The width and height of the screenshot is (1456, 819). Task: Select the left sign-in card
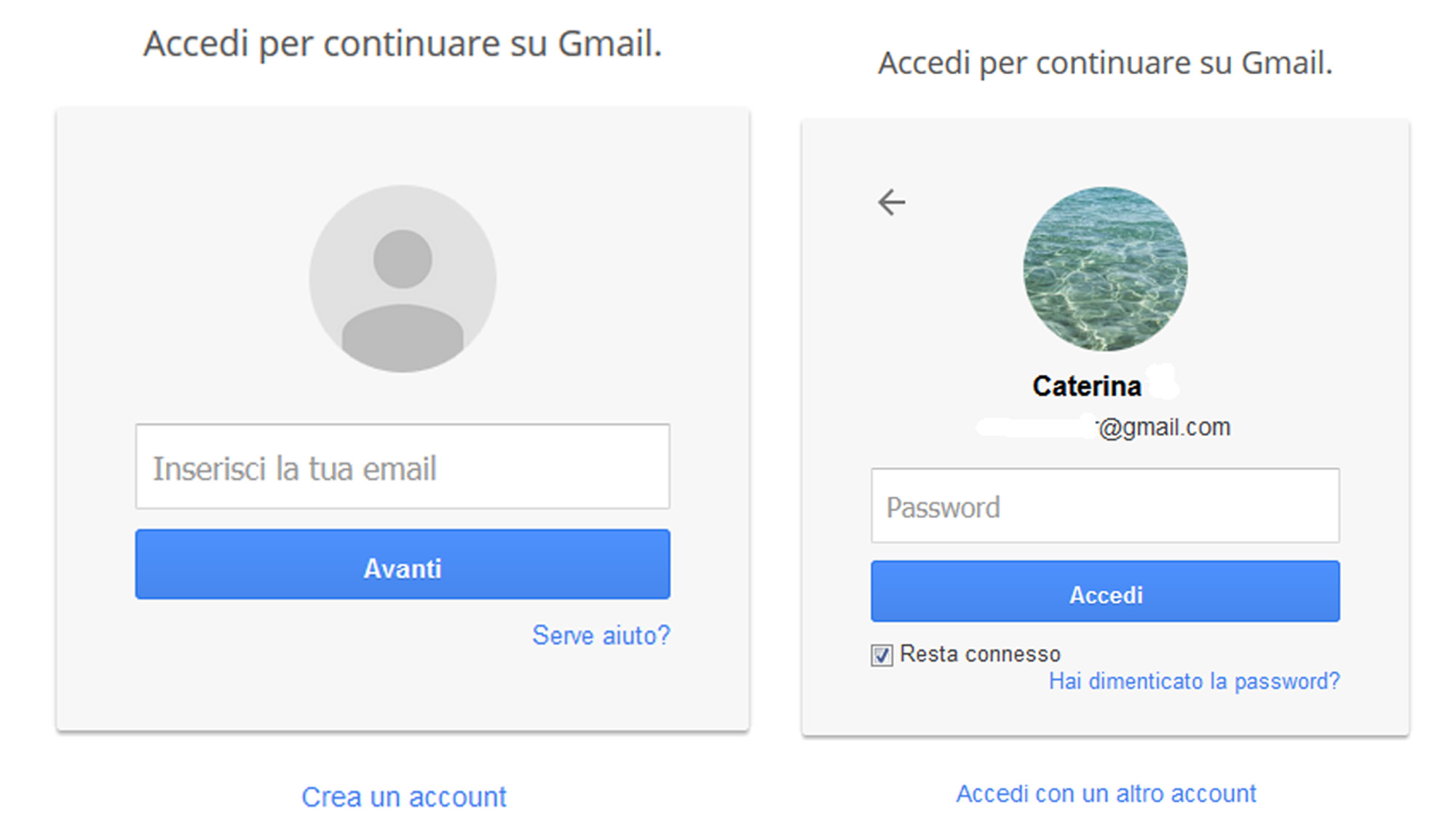402,422
